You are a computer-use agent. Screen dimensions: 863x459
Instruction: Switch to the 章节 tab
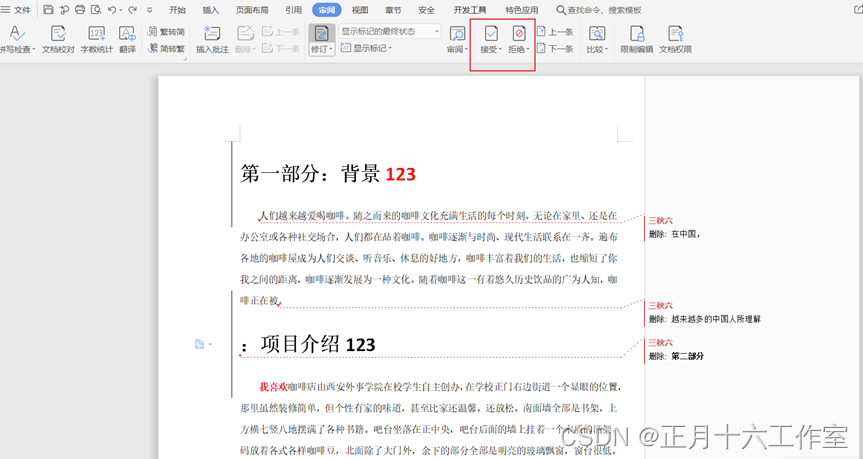coord(393,10)
